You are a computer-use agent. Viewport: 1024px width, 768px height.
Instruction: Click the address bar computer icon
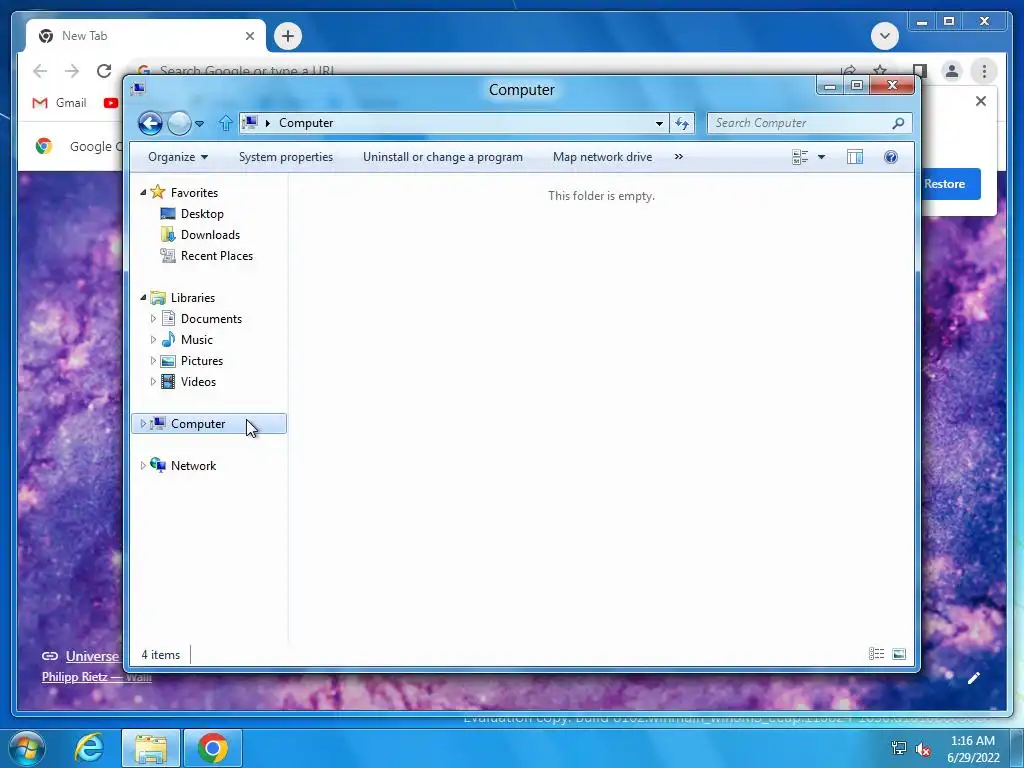250,123
